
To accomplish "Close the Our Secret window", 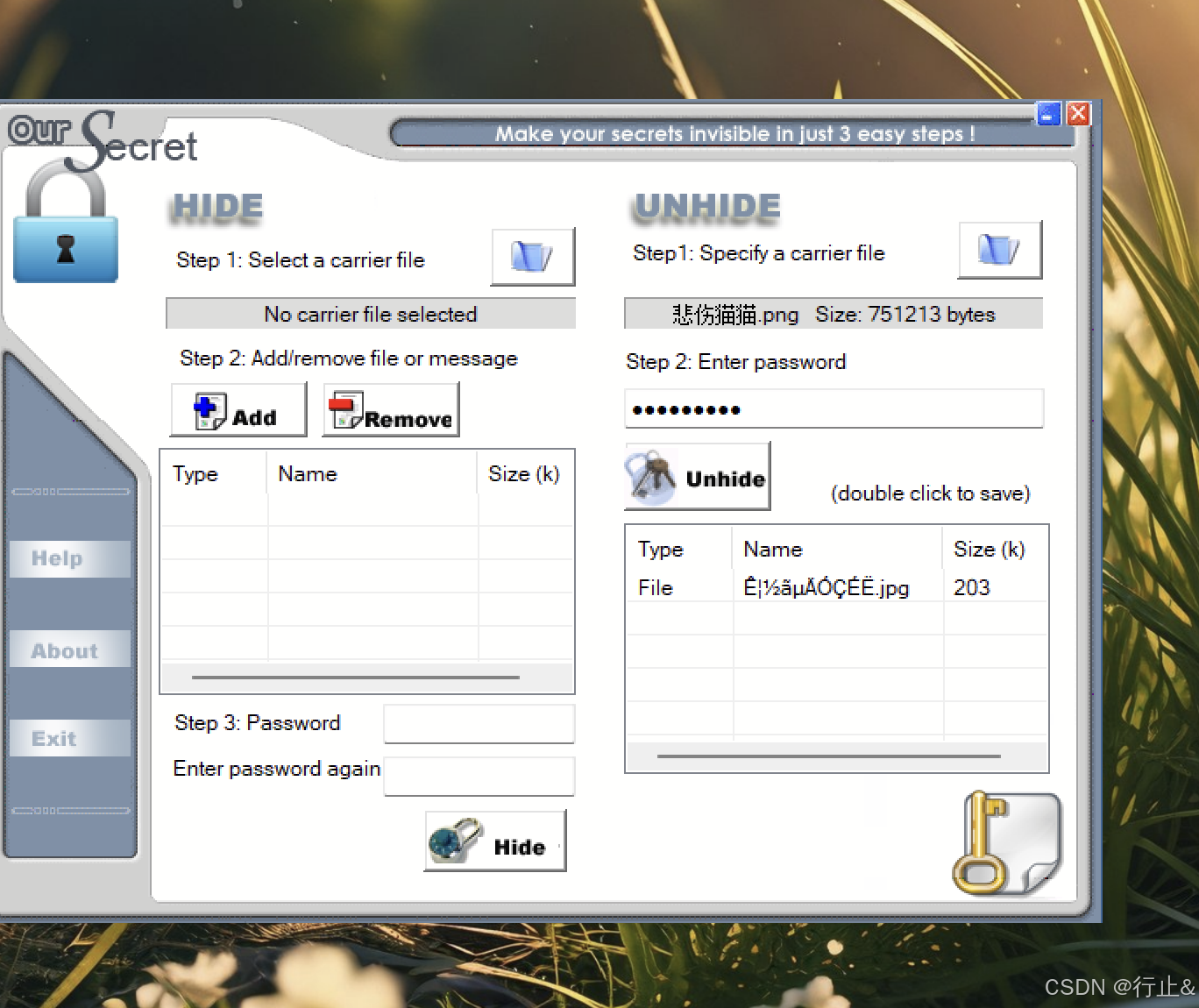I will (x=1079, y=114).
